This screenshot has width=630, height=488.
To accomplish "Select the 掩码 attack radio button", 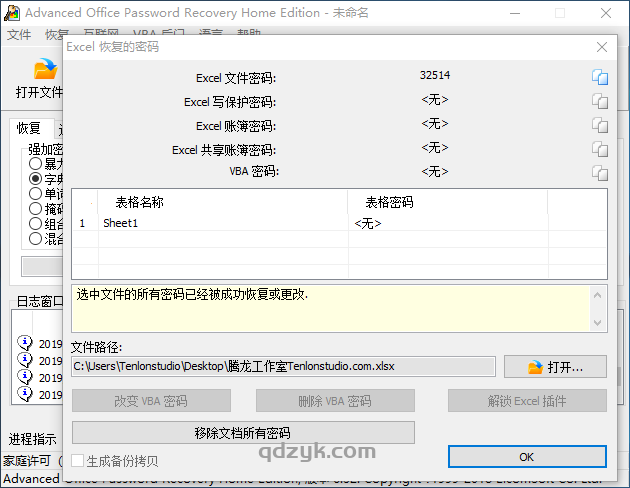I will [x=36, y=209].
